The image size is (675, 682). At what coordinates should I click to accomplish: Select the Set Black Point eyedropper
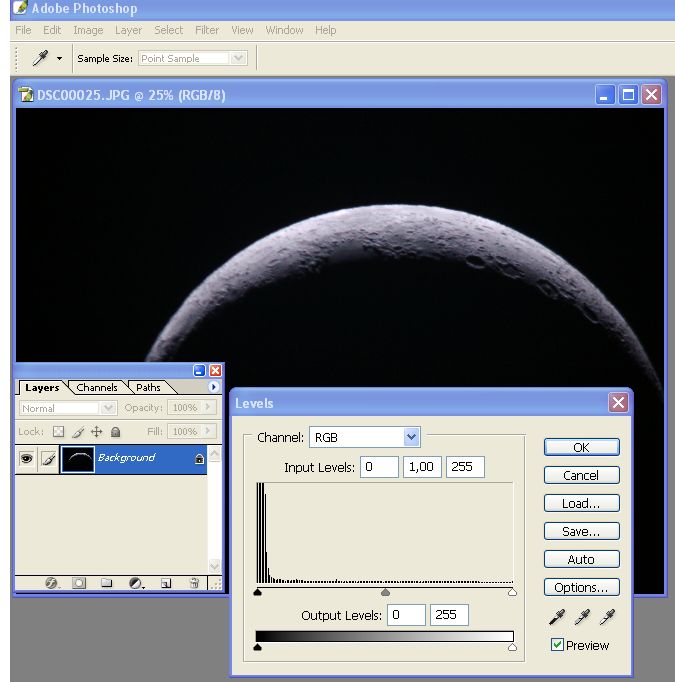click(x=557, y=617)
